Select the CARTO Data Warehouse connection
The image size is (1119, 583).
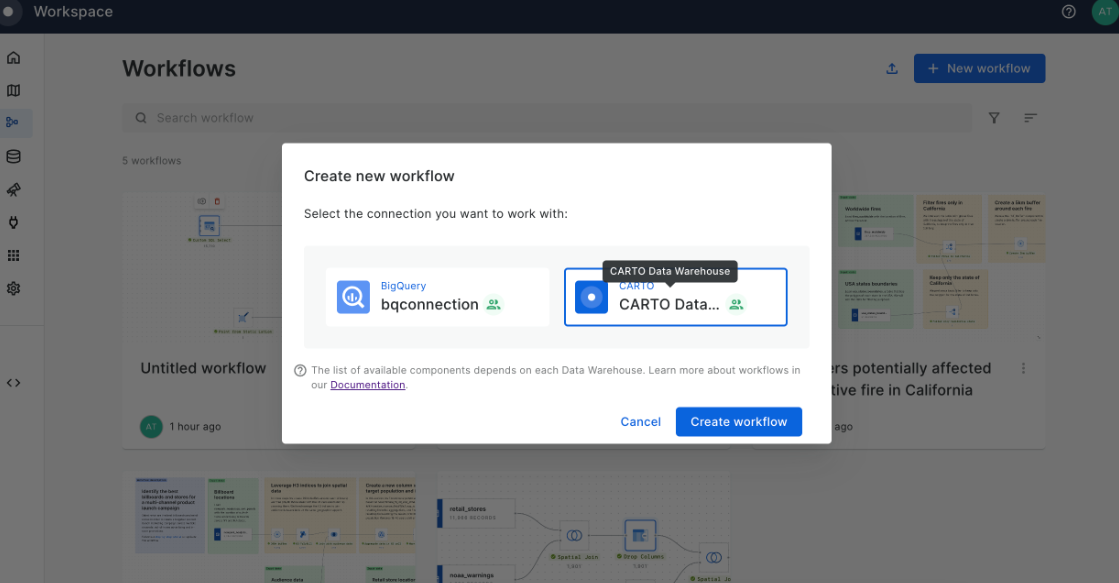click(x=676, y=297)
